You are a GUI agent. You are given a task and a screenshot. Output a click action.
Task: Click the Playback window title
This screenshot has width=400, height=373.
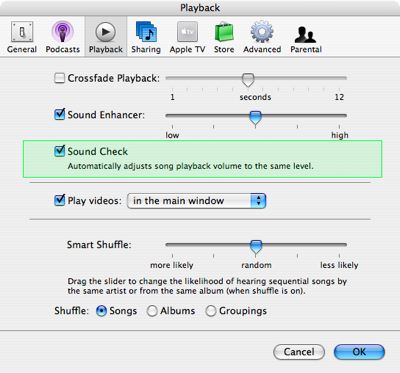click(200, 8)
